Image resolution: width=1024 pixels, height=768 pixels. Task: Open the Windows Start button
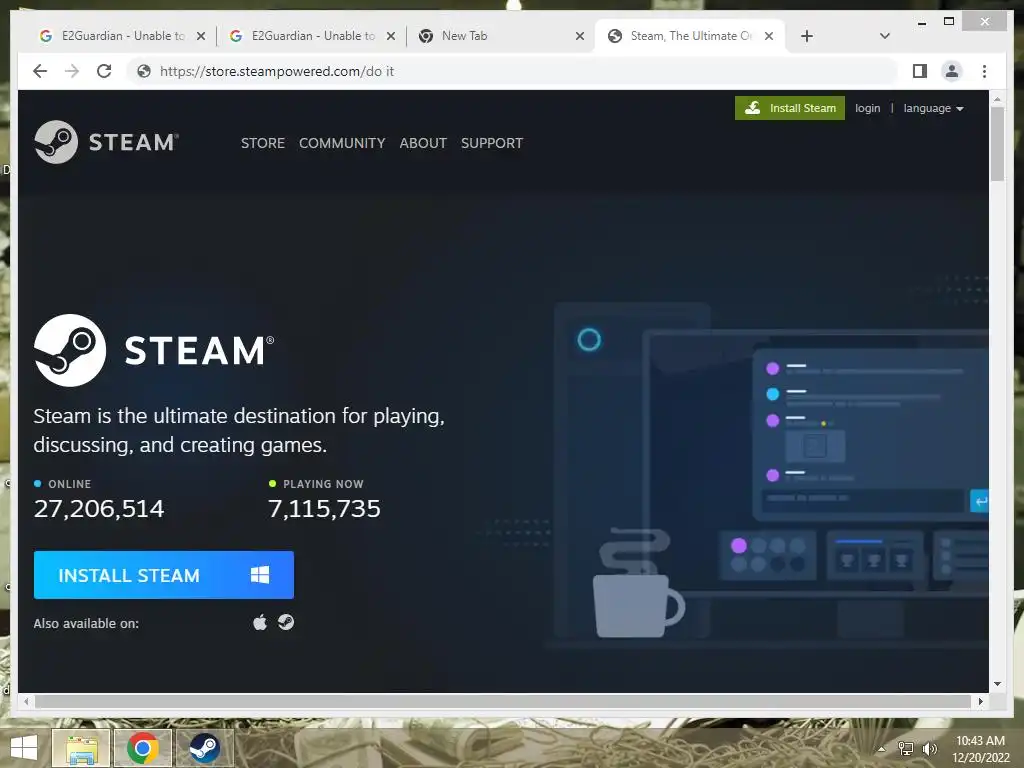24,748
